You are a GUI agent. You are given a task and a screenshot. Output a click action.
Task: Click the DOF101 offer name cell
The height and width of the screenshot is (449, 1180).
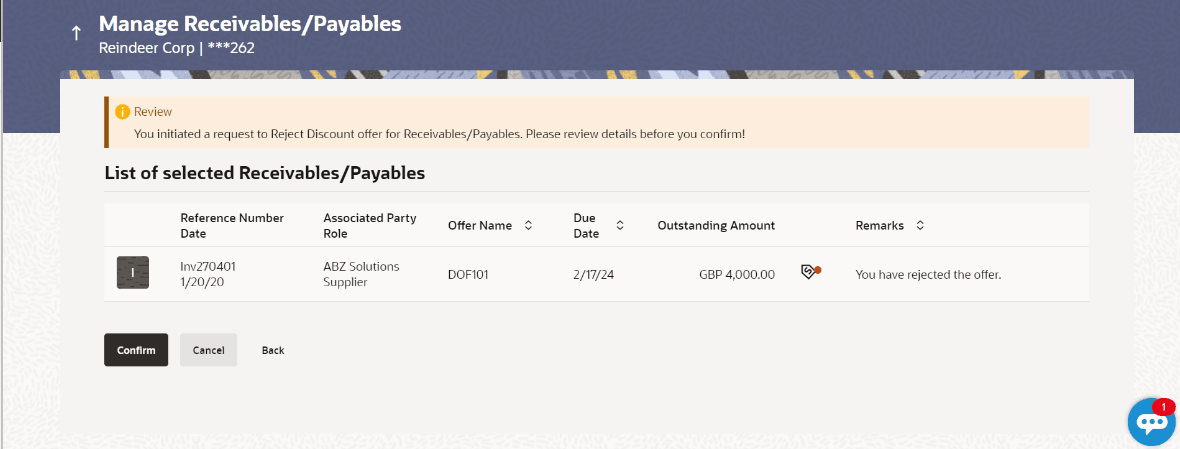pos(468,275)
